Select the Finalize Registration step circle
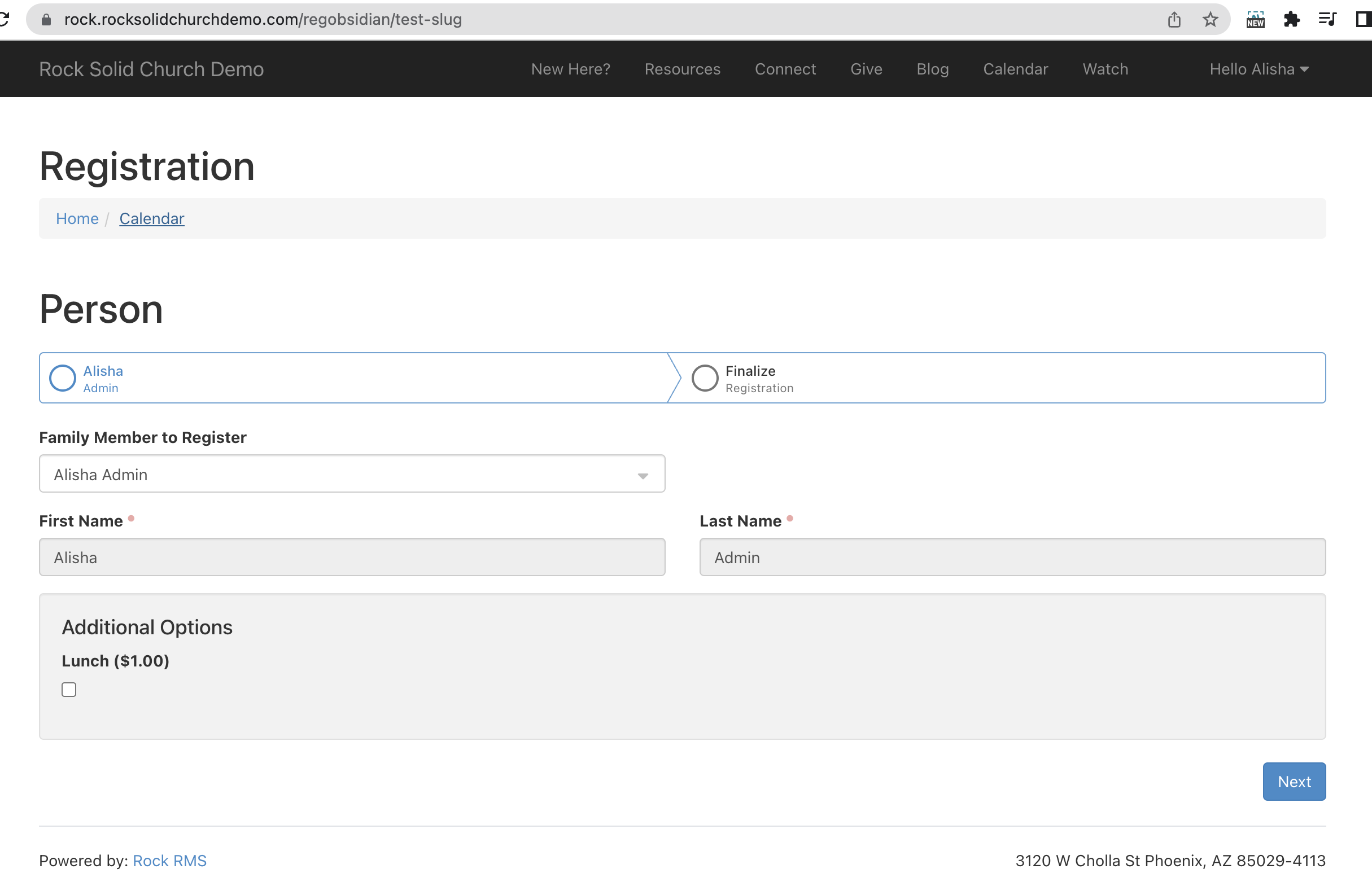Viewport: 1372px width, 895px height. click(705, 378)
